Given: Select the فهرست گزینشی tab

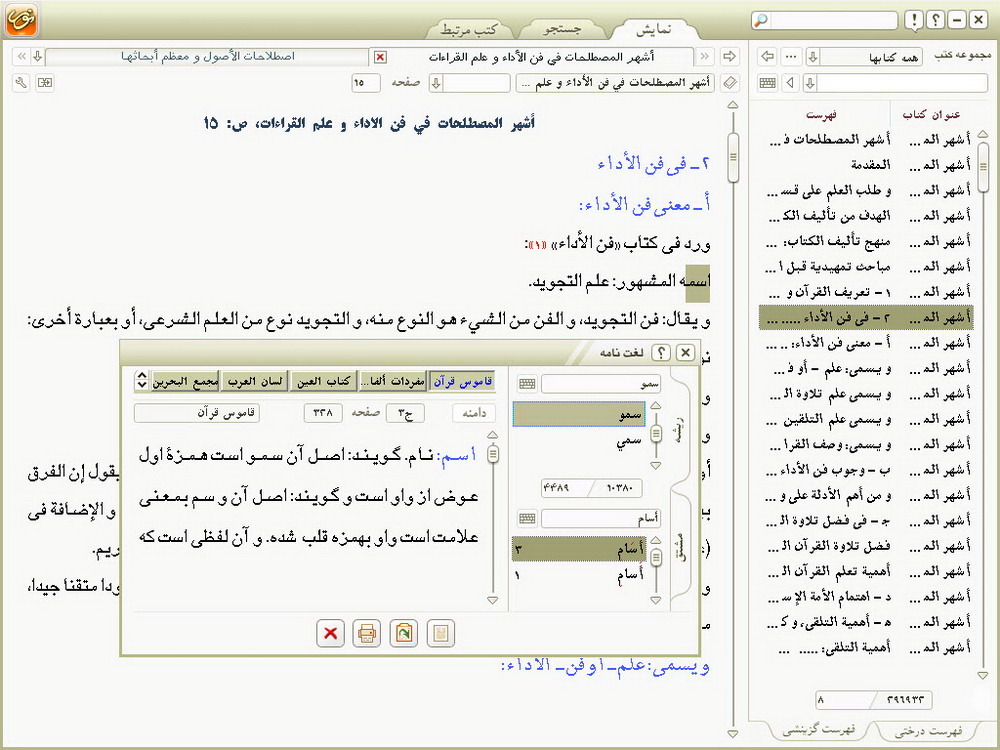Looking at the screenshot, I should [818, 730].
